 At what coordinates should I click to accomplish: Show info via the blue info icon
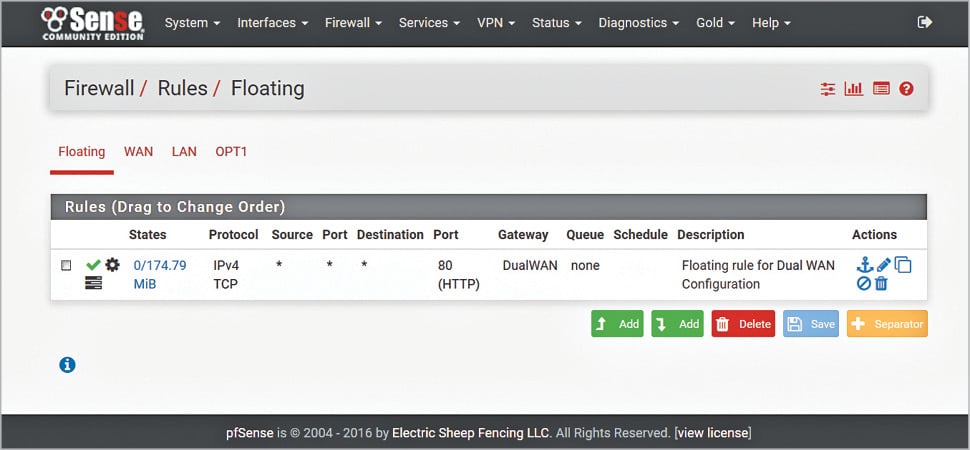[67, 365]
